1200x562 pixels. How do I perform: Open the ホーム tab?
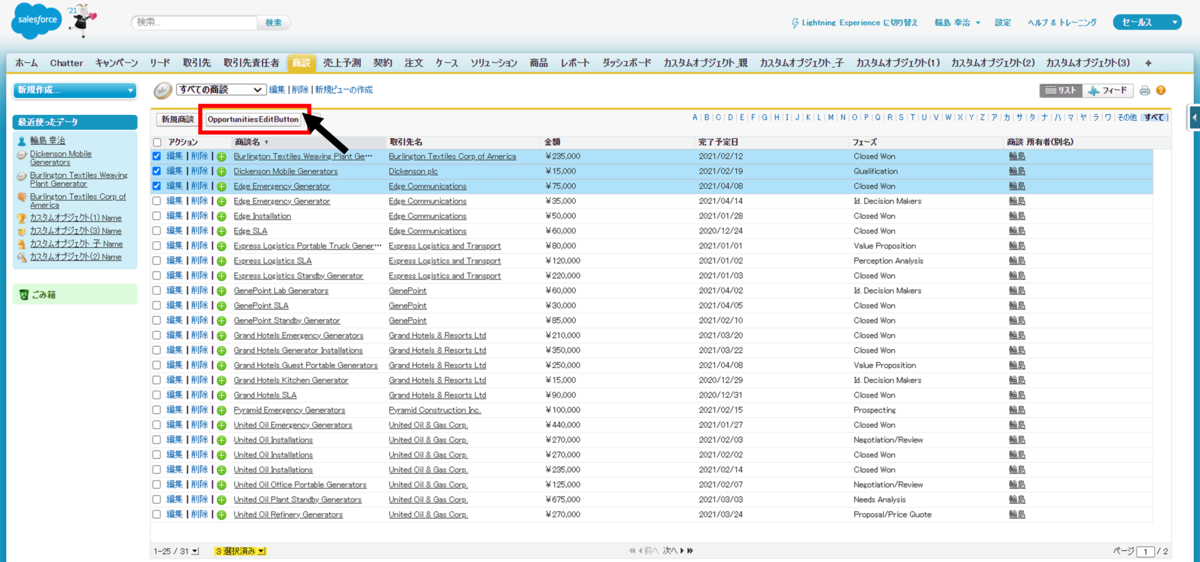pos(27,63)
